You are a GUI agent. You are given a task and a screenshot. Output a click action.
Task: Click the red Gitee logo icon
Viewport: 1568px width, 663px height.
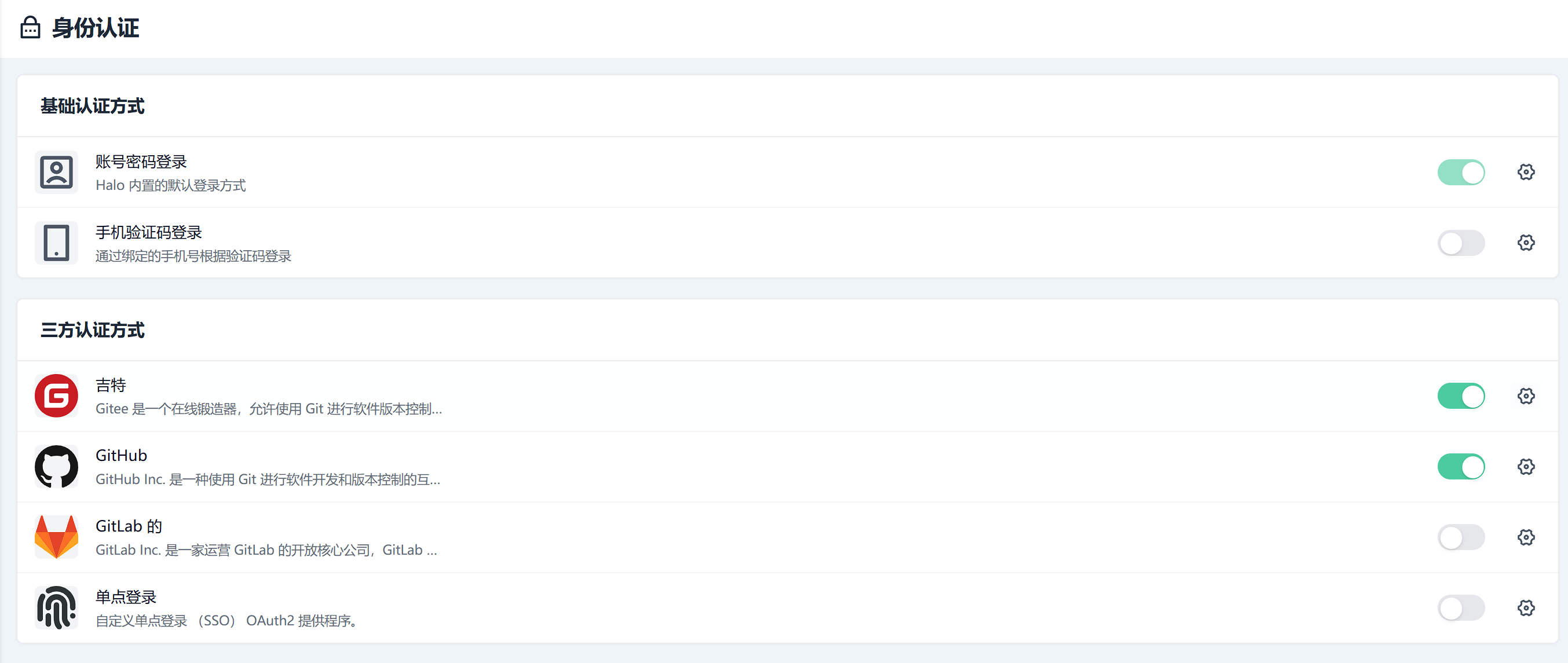pos(57,396)
